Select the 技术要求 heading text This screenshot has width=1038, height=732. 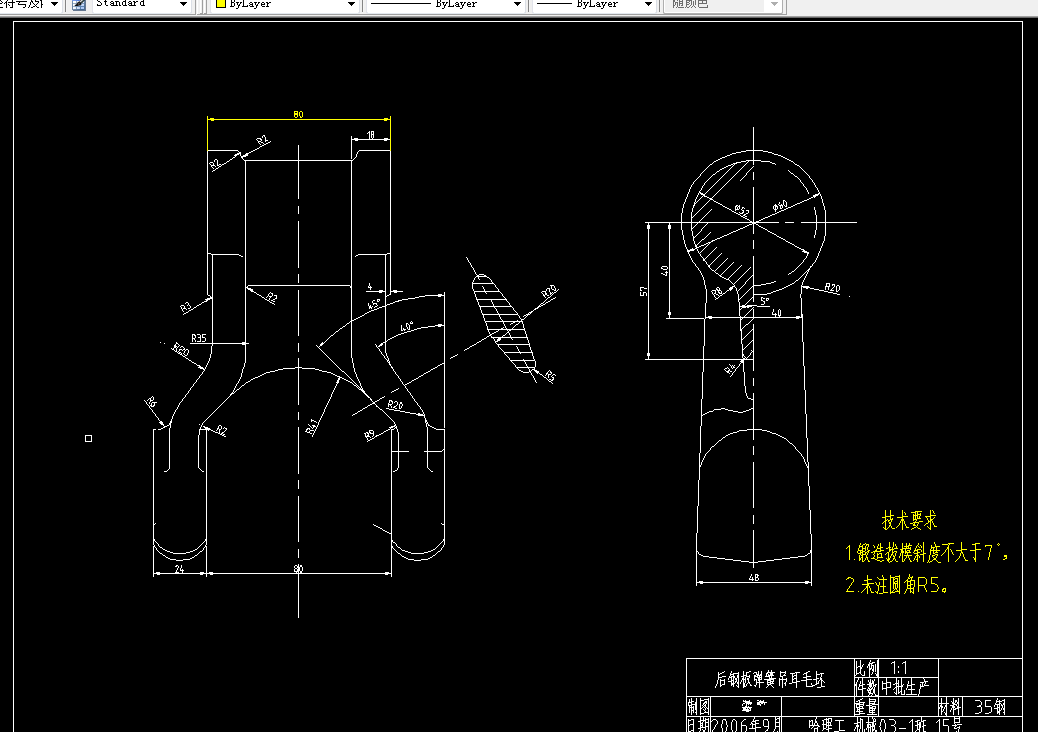[x=910, y=521]
